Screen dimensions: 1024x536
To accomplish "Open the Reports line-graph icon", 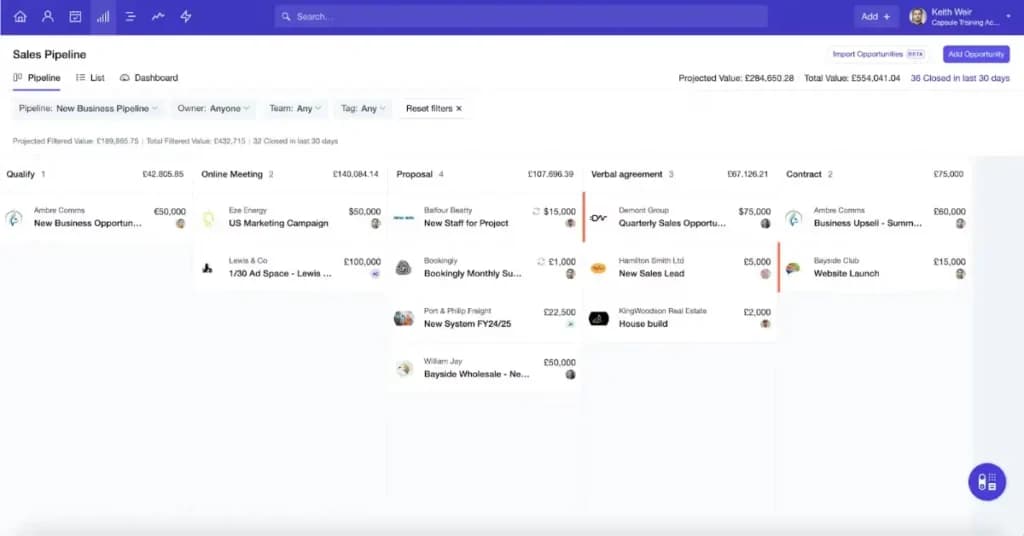I will tap(158, 16).
